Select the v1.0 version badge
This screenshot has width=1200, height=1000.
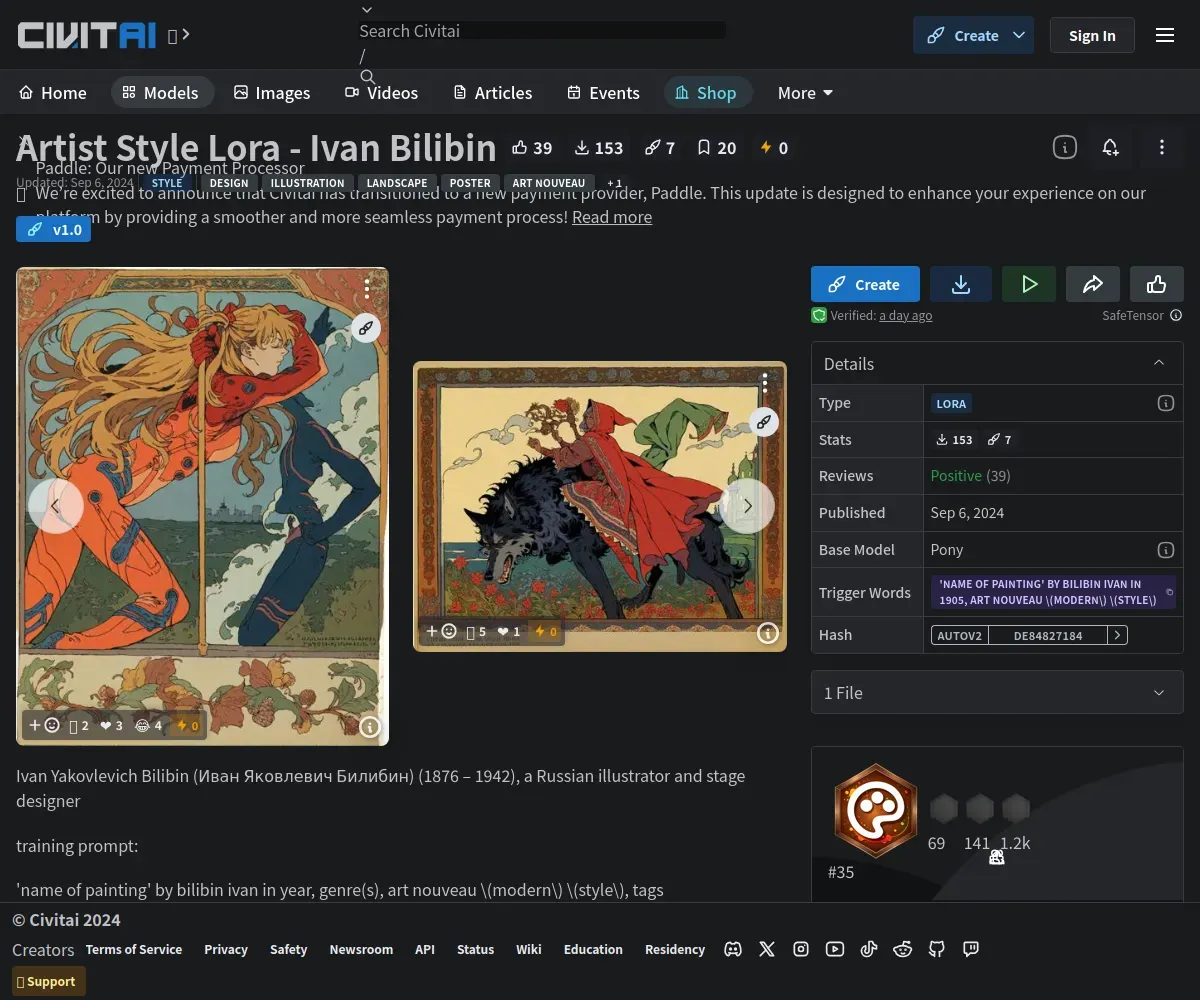[54, 229]
